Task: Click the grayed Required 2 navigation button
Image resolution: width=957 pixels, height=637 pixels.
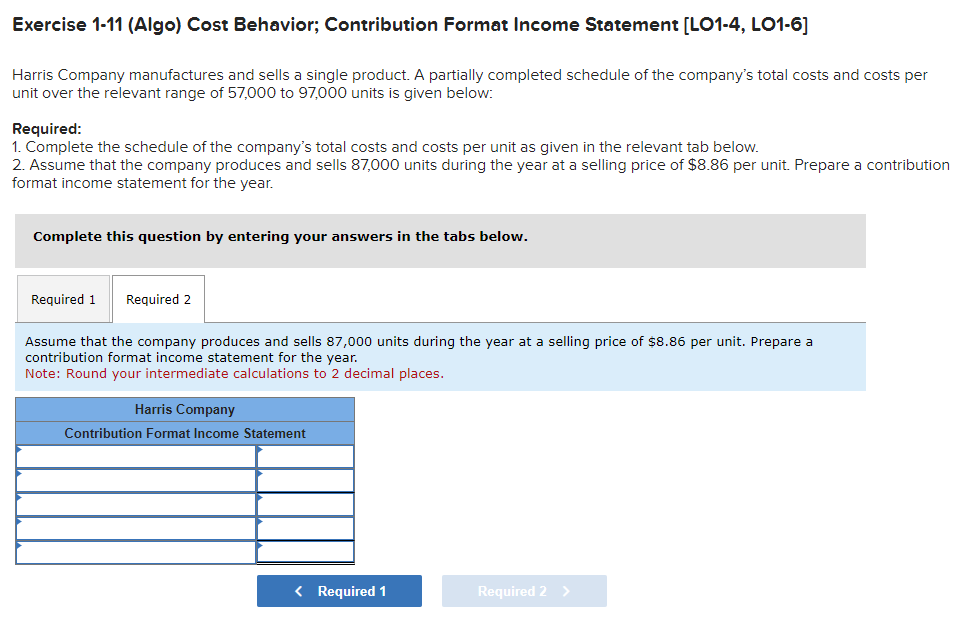Action: tap(523, 591)
